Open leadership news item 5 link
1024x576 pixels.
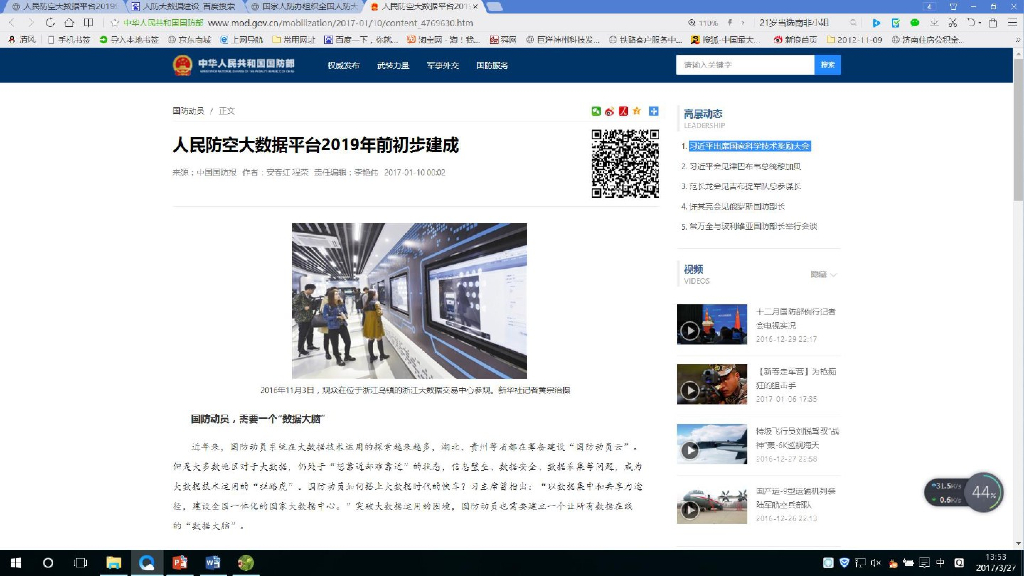752,227
